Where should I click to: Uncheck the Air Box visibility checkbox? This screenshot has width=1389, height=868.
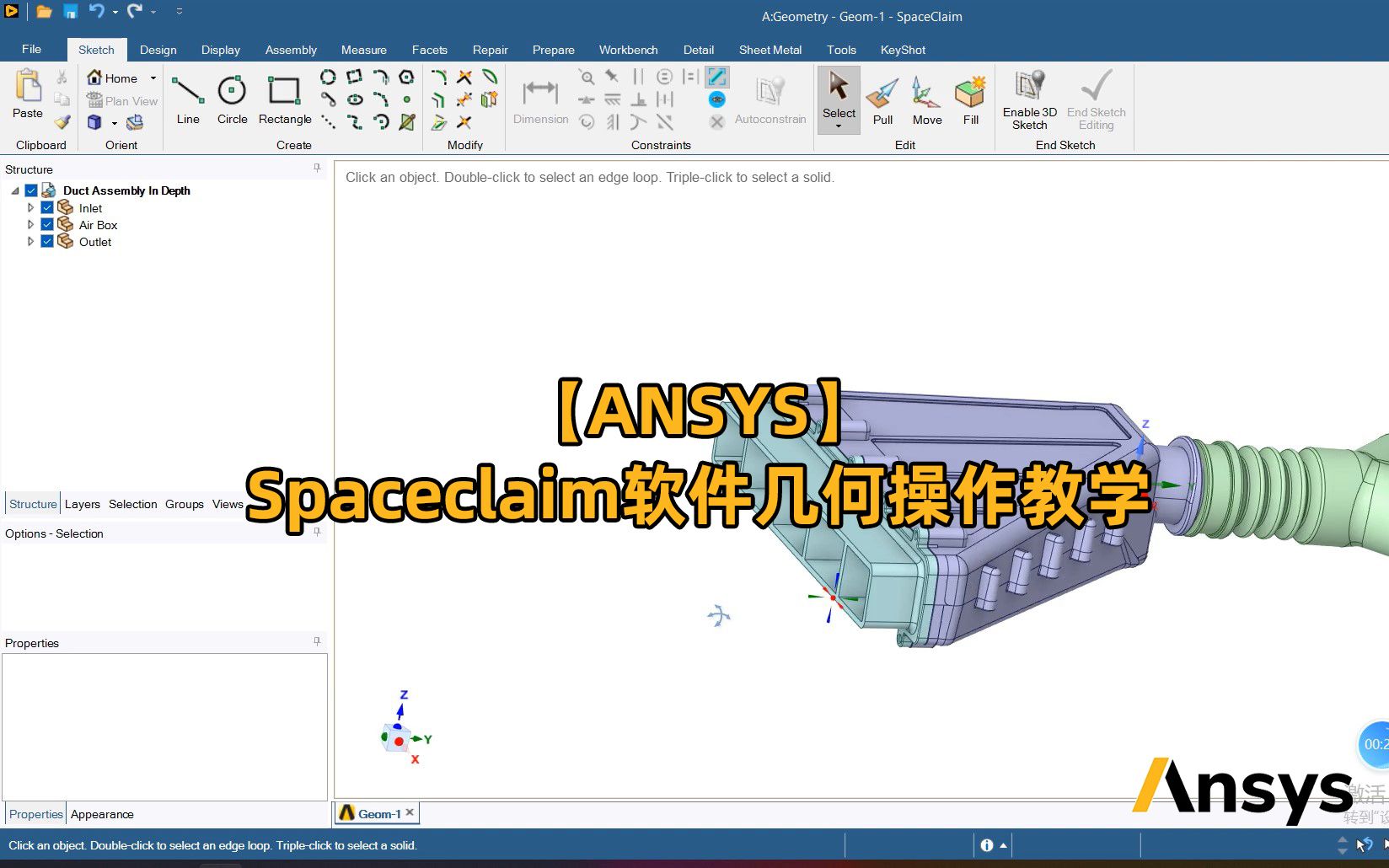pos(47,224)
